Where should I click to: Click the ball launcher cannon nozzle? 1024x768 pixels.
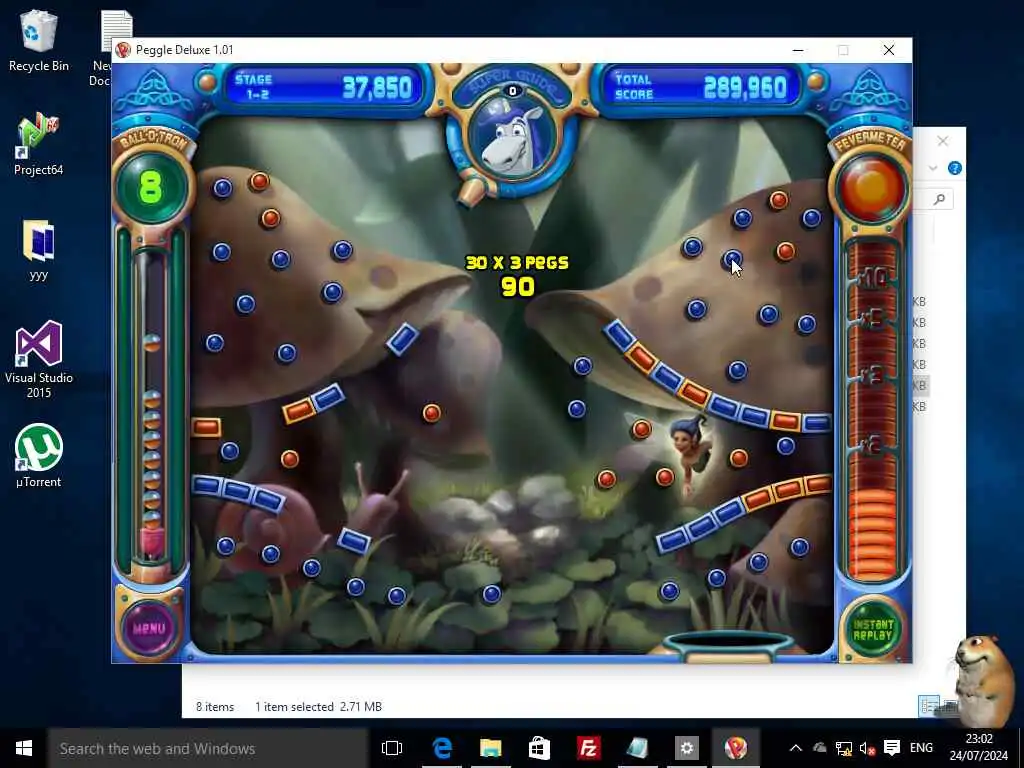(471, 190)
